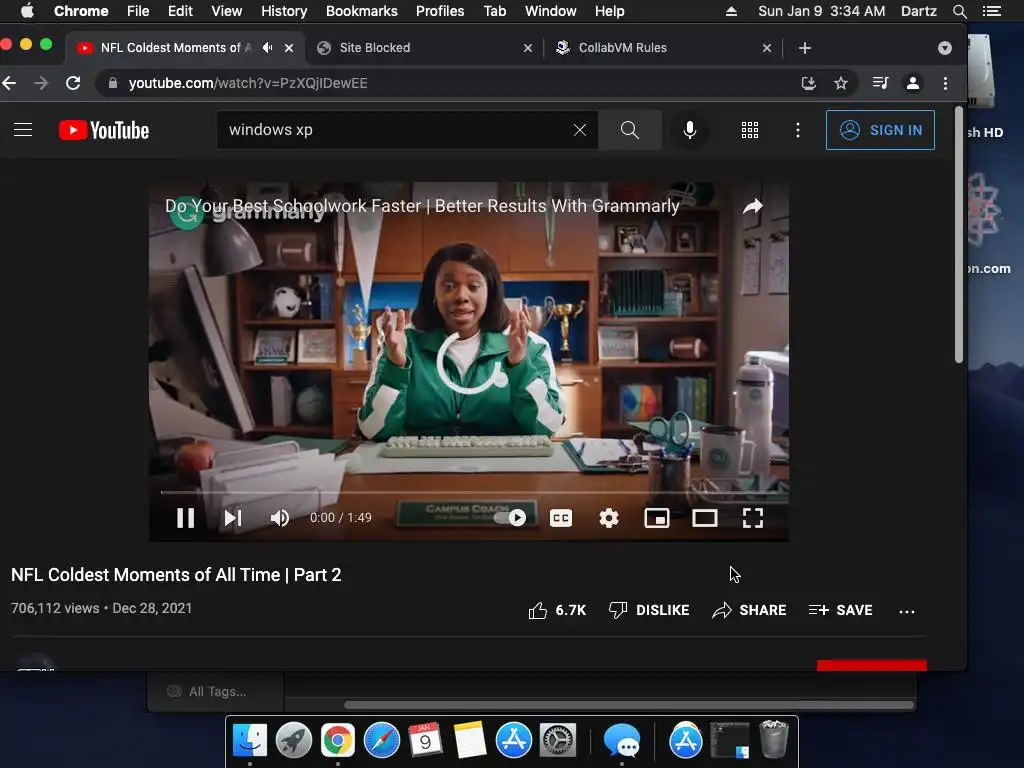Mute the video player volume
Screen dimensions: 1024x768
click(x=280, y=518)
